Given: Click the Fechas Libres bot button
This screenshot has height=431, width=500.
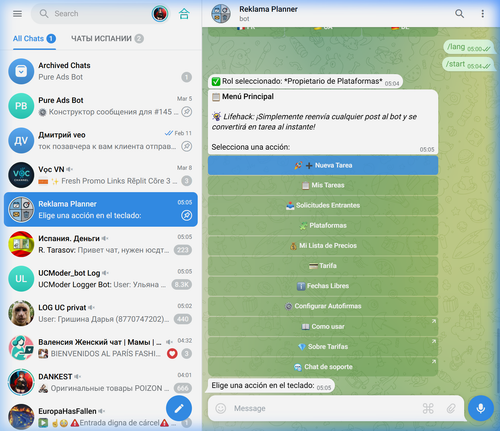Looking at the screenshot, I should [x=323, y=286].
